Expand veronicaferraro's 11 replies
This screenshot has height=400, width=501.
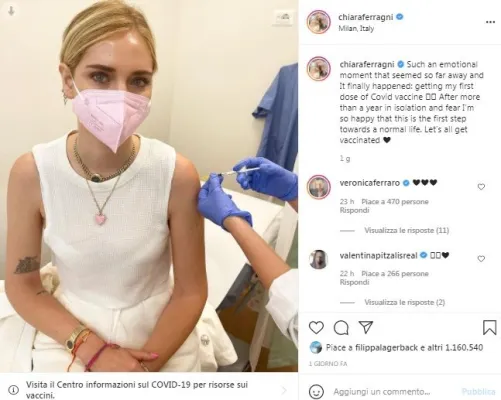[406, 230]
